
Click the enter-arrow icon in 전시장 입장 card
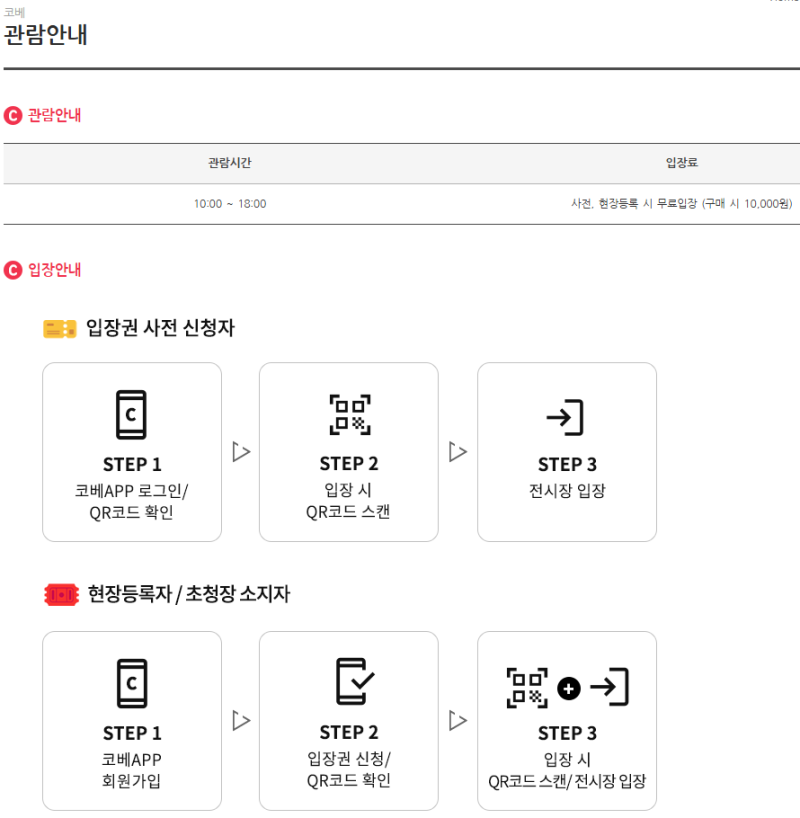(565, 417)
